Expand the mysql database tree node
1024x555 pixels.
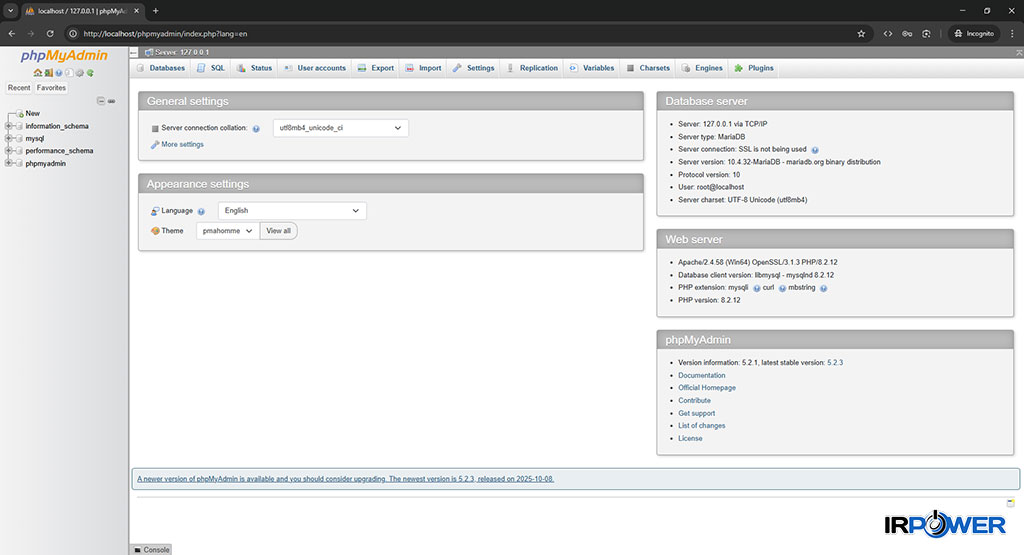click(9, 139)
